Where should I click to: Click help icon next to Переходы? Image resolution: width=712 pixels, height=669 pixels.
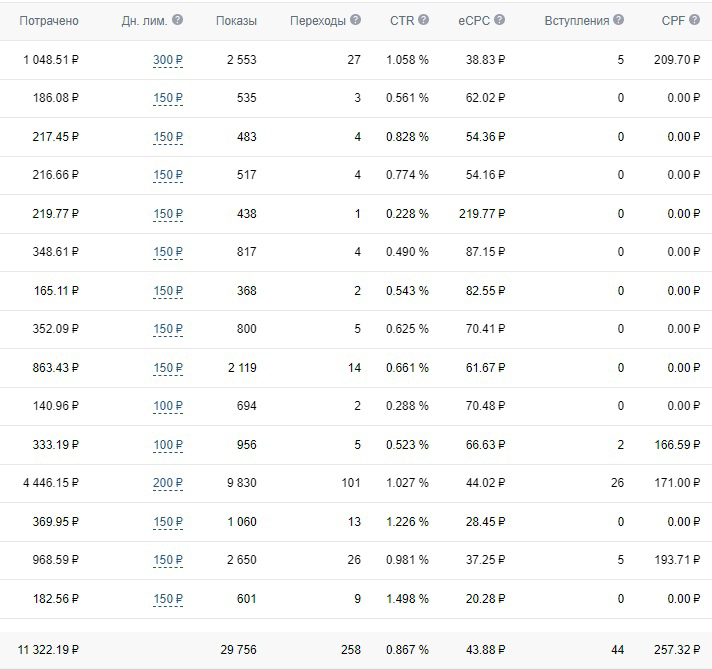[x=356, y=20]
